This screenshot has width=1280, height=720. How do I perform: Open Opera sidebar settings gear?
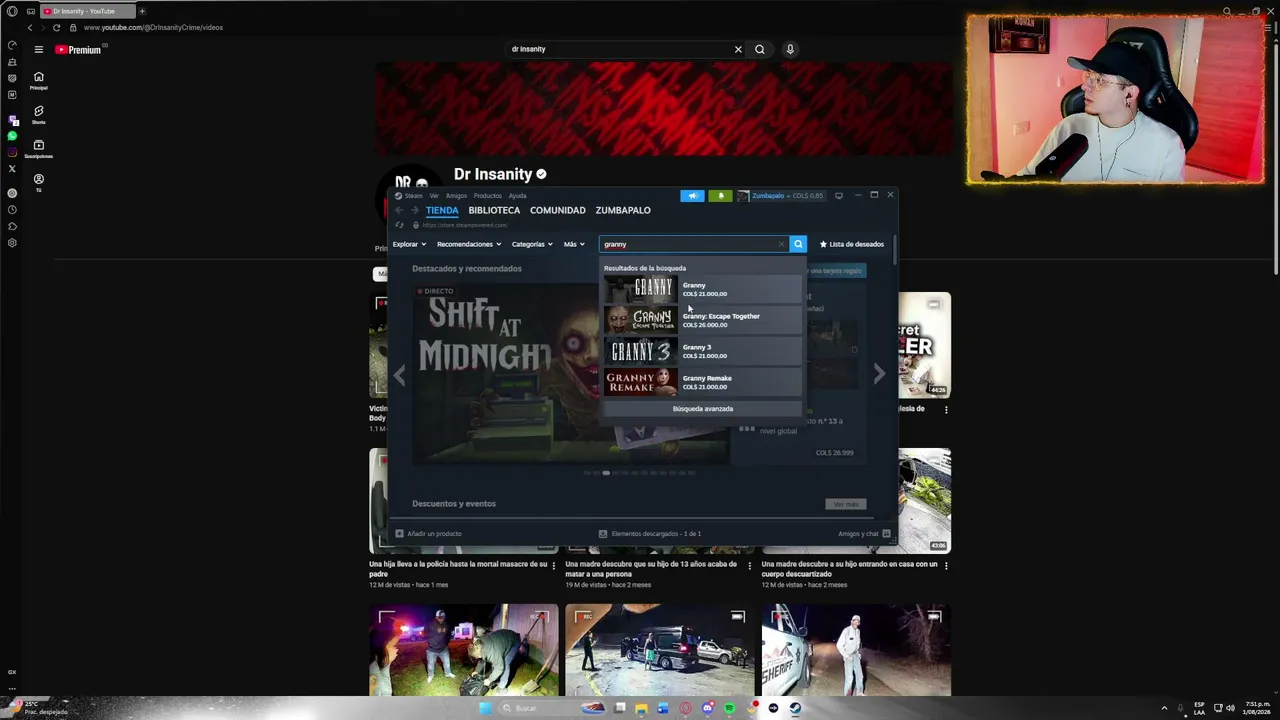pos(12,243)
